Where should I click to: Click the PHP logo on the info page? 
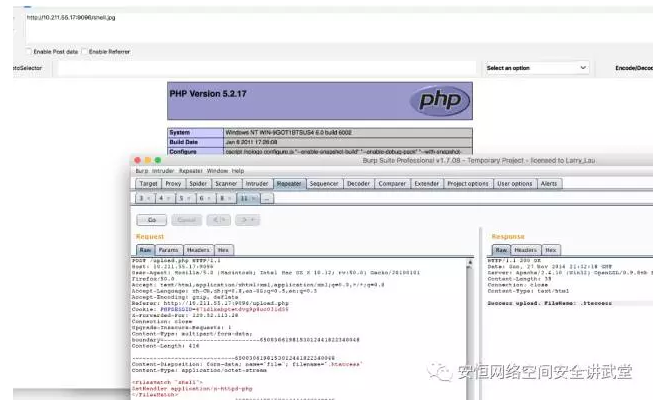tap(440, 101)
